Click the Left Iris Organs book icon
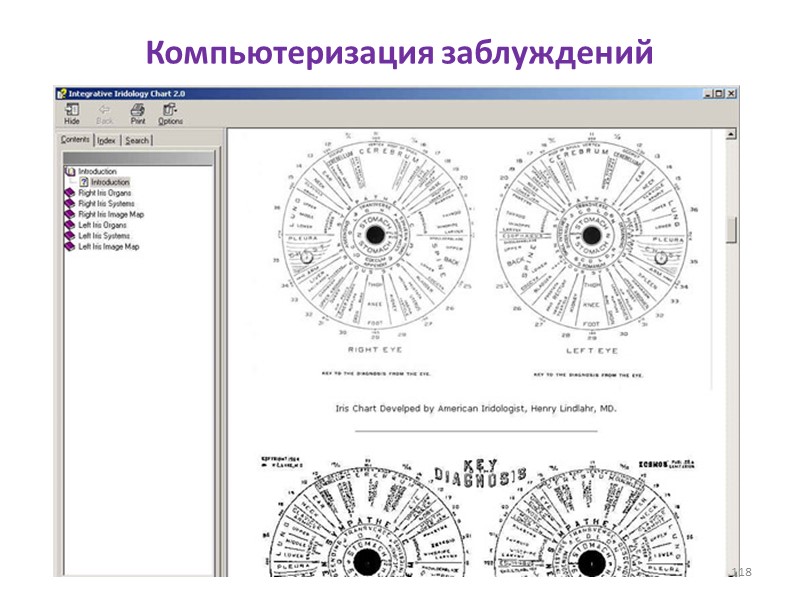This screenshot has width=800, height=600. pyautogui.click(x=71, y=222)
